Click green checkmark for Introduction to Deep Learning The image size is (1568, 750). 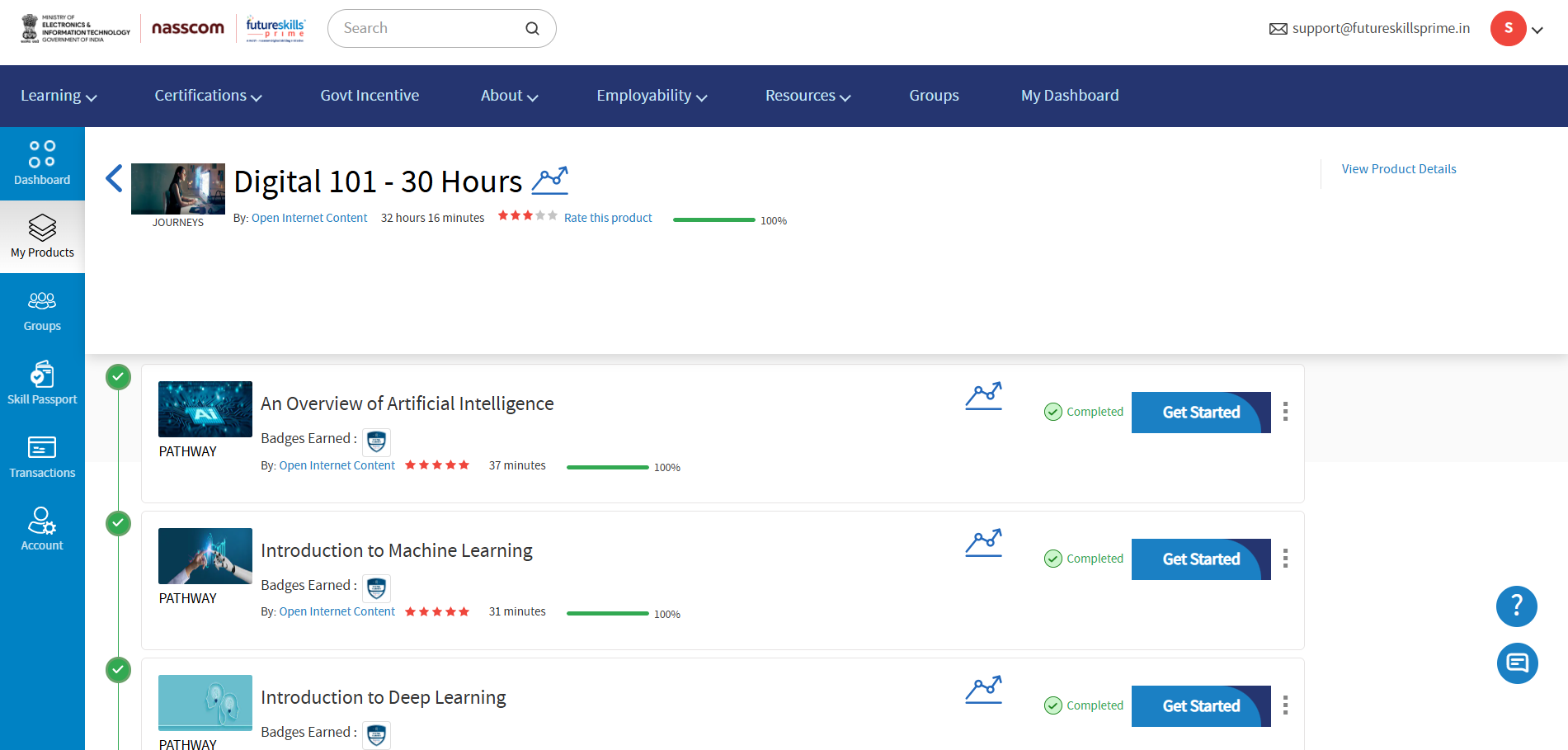119,670
